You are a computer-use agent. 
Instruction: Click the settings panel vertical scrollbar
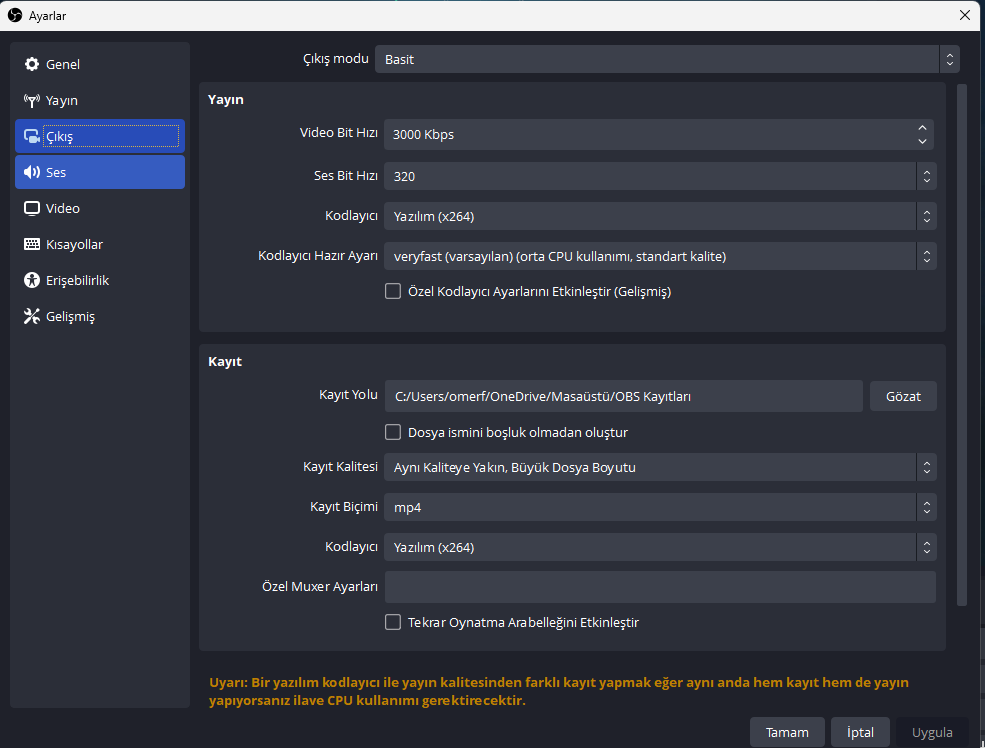[961, 345]
